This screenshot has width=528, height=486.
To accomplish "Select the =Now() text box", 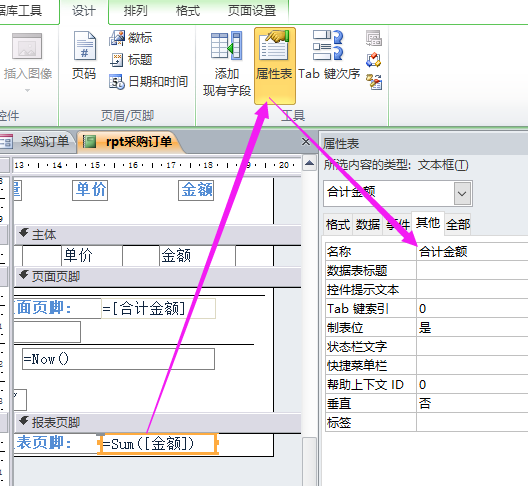I will [x=118, y=359].
